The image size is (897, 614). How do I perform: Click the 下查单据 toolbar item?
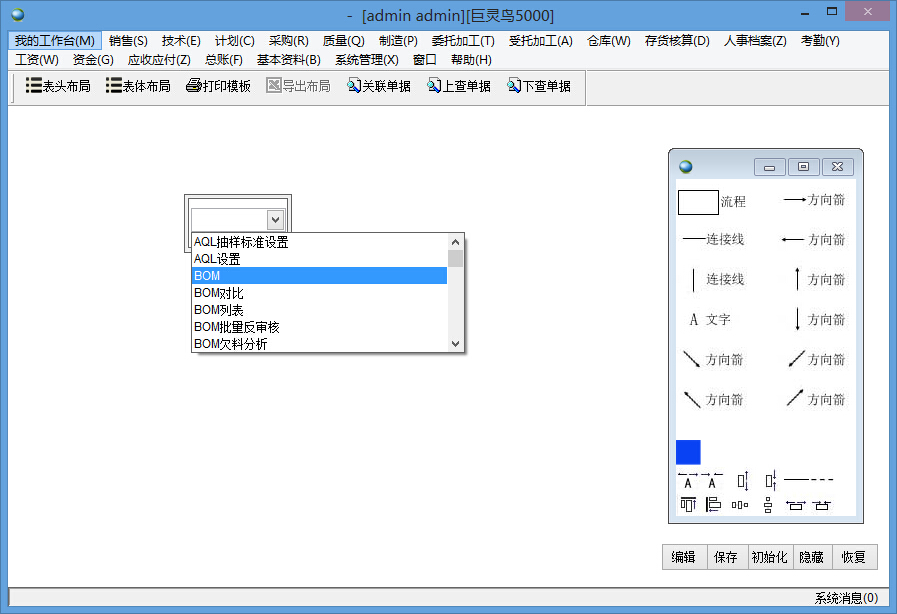pos(538,86)
